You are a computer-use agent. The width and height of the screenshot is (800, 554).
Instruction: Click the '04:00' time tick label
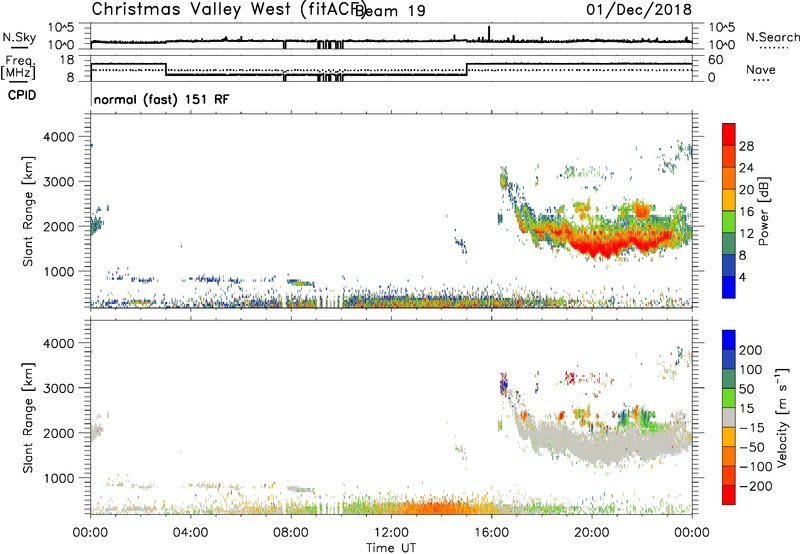(191, 533)
